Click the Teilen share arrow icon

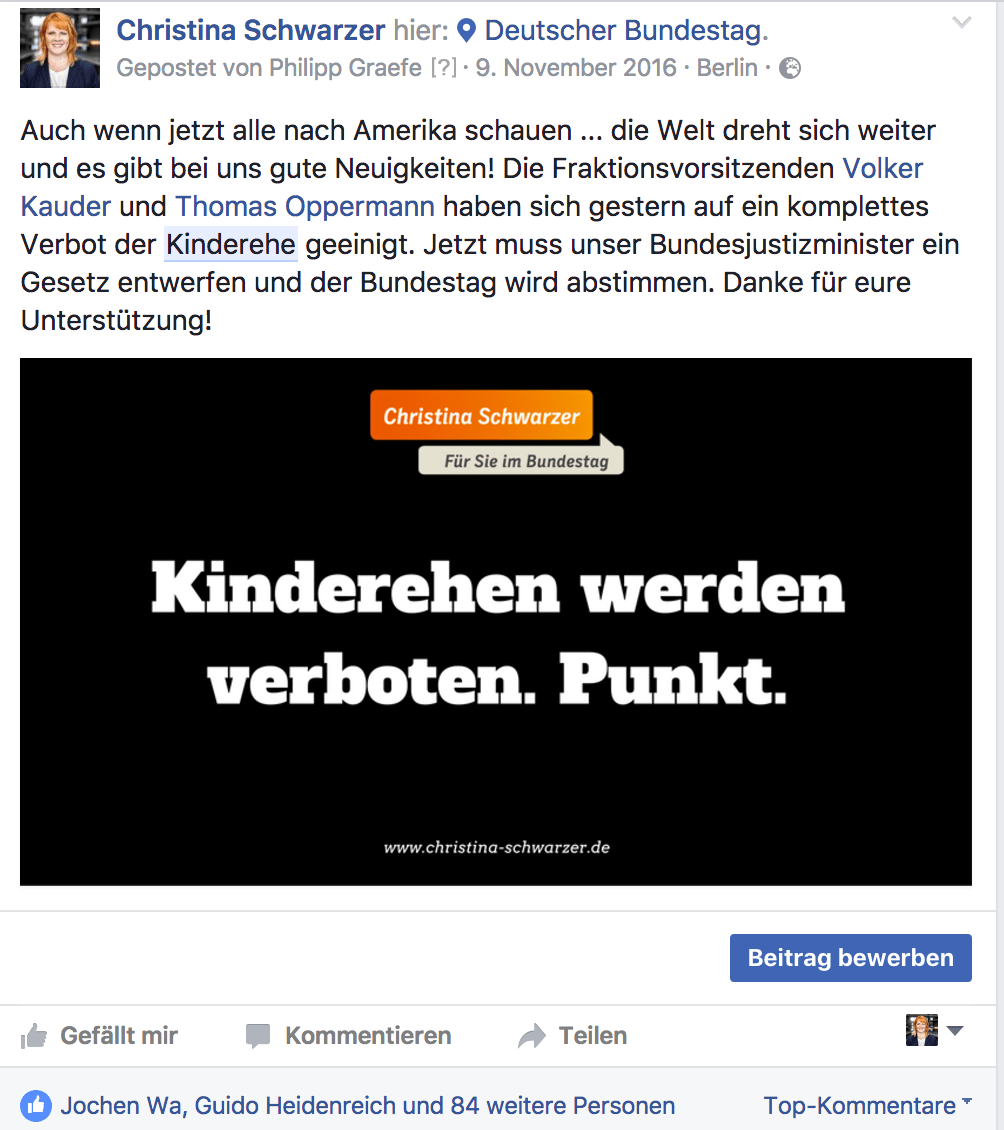[532, 1036]
